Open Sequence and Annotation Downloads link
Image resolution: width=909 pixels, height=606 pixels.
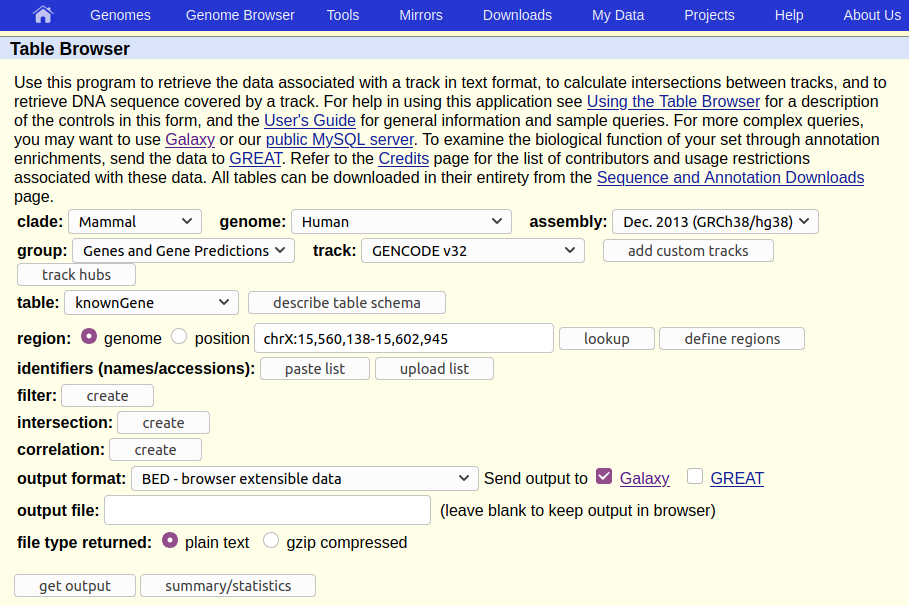[730, 178]
